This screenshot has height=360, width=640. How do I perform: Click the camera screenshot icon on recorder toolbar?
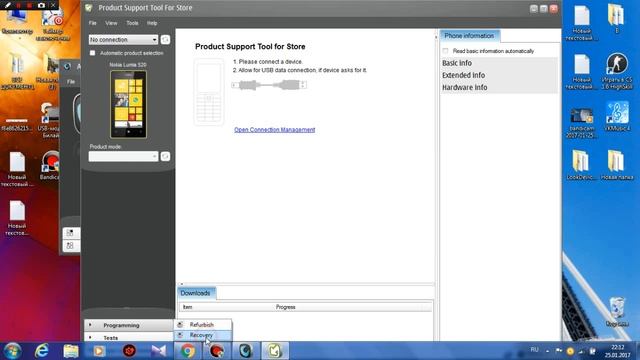pyautogui.click(x=41, y=5)
